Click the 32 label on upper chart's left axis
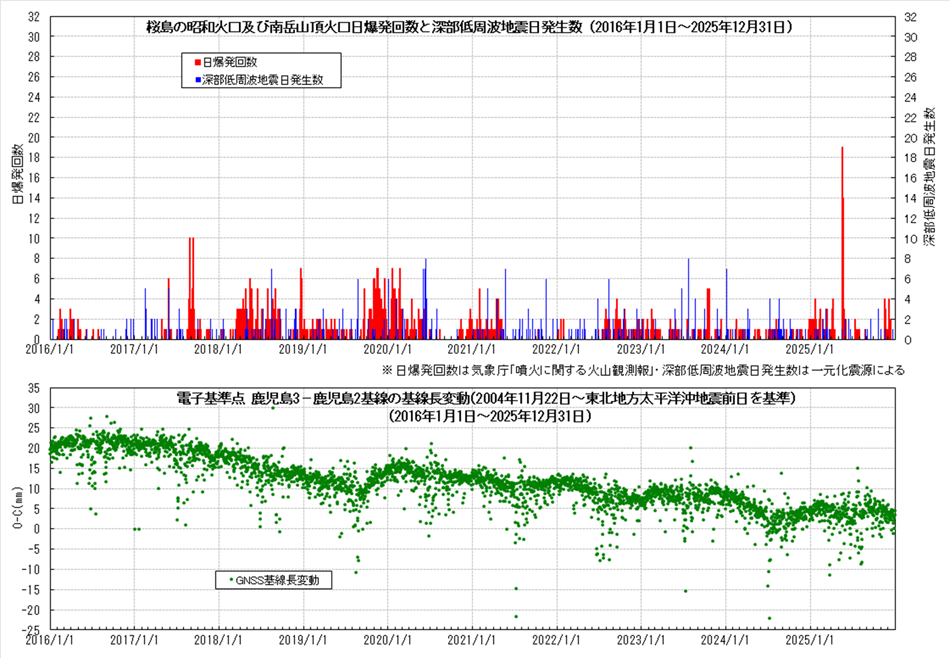Image resolution: width=950 pixels, height=658 pixels. (33, 17)
